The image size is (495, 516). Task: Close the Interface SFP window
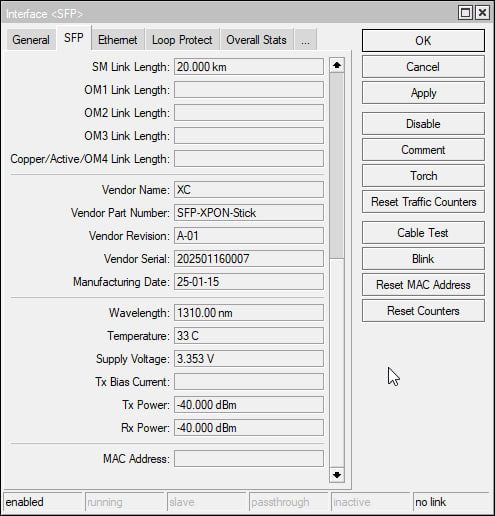[482, 13]
